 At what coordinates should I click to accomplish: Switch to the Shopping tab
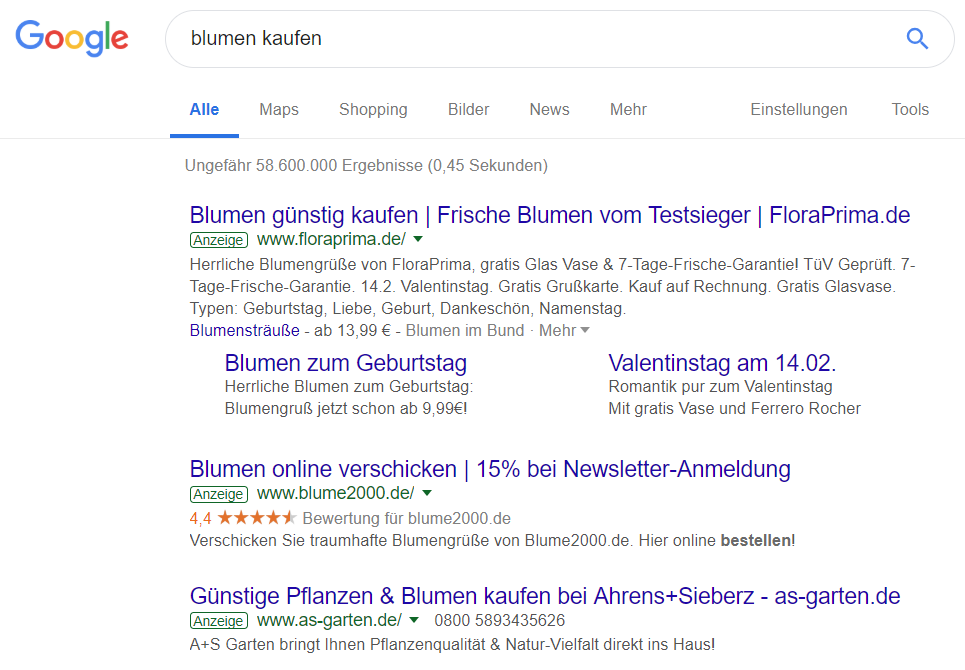pyautogui.click(x=373, y=109)
